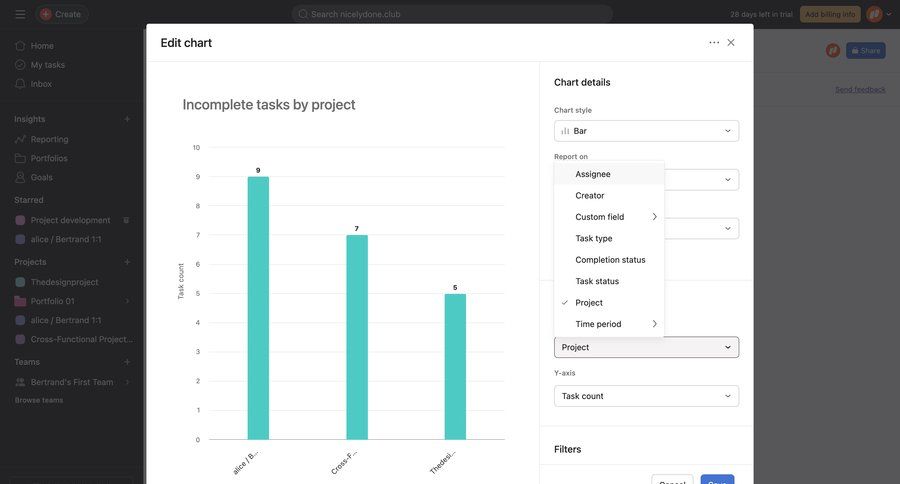This screenshot has width=900, height=484.
Task: Click the Starred section label
Action: click(29, 200)
